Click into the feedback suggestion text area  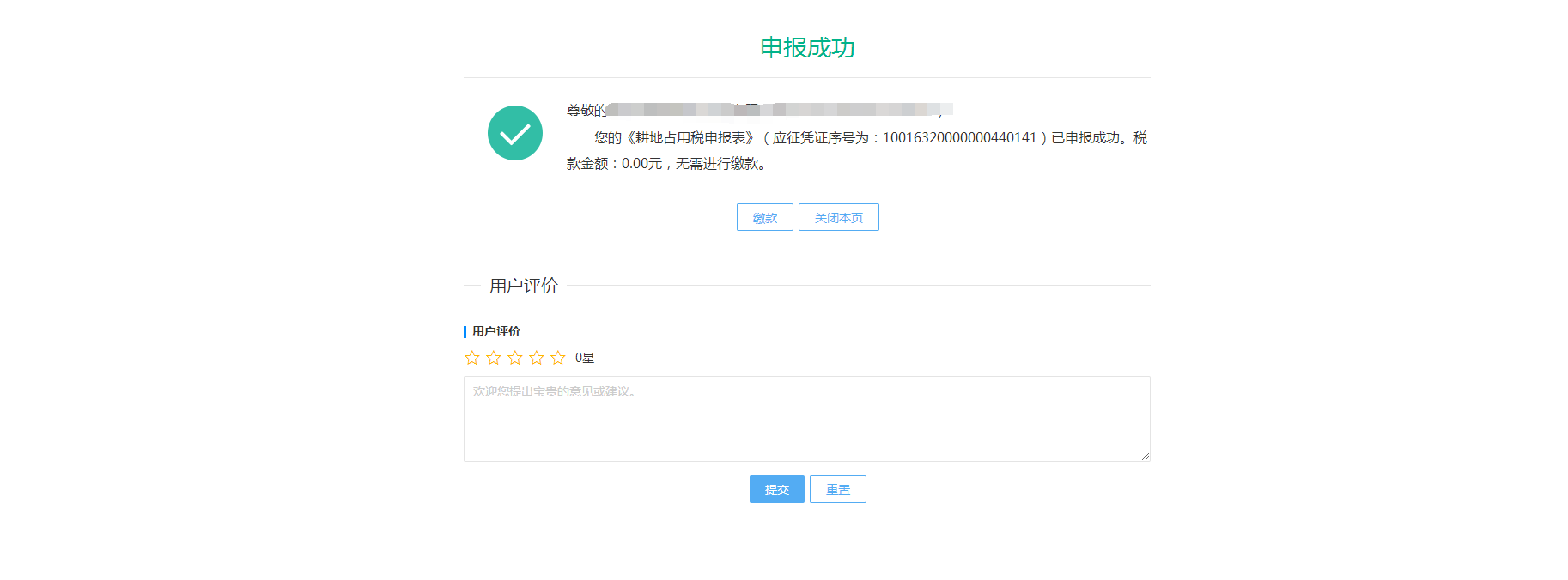(806, 419)
